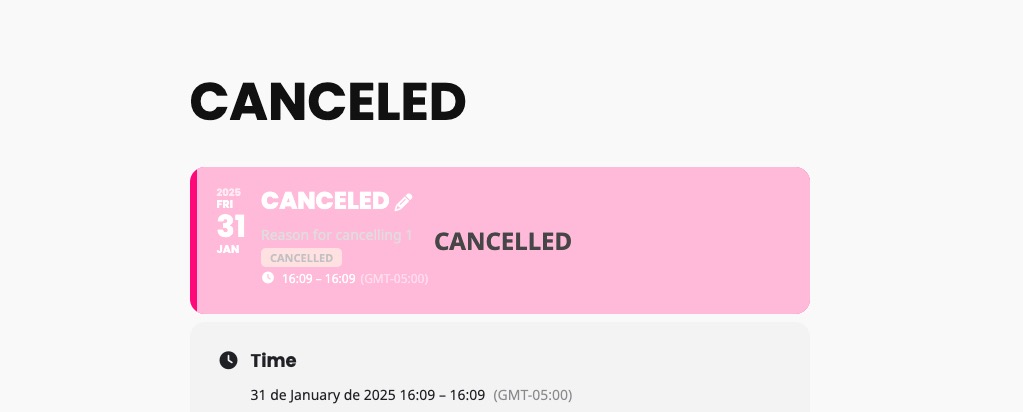Click the GMT-05:00 timezone inside the pink card

[394, 279]
